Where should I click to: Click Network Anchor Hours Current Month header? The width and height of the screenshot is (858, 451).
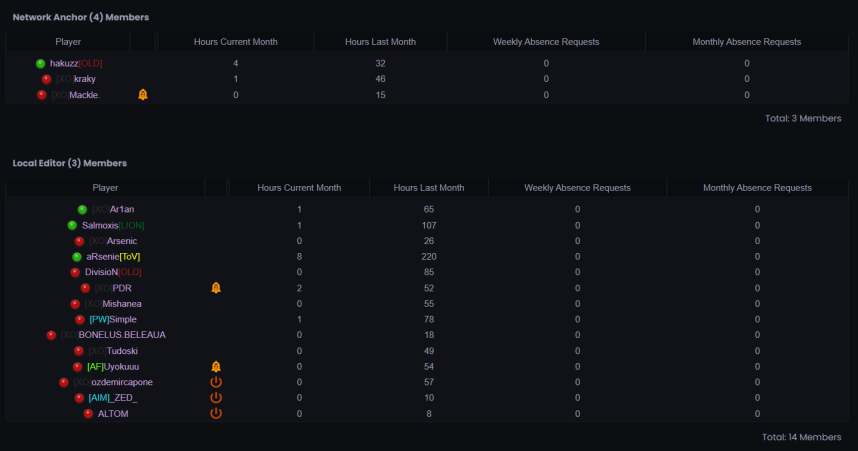point(236,42)
